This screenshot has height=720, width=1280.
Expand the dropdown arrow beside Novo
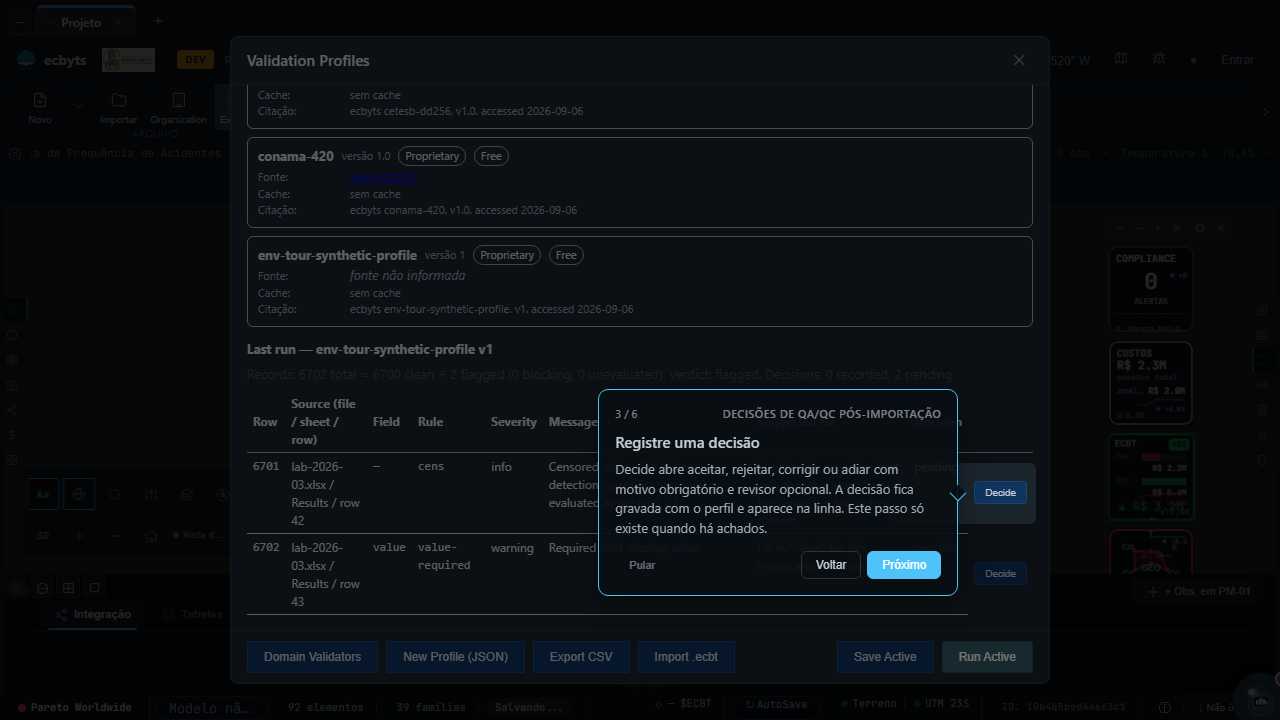coord(77,106)
